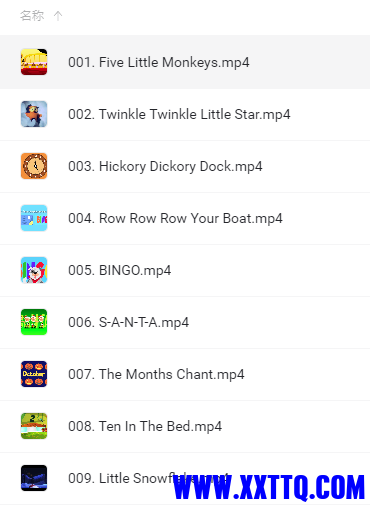The height and width of the screenshot is (507, 370).
Task: Open file 002. Twinkle Twinkle Little Star.mp4
Action: tap(179, 114)
